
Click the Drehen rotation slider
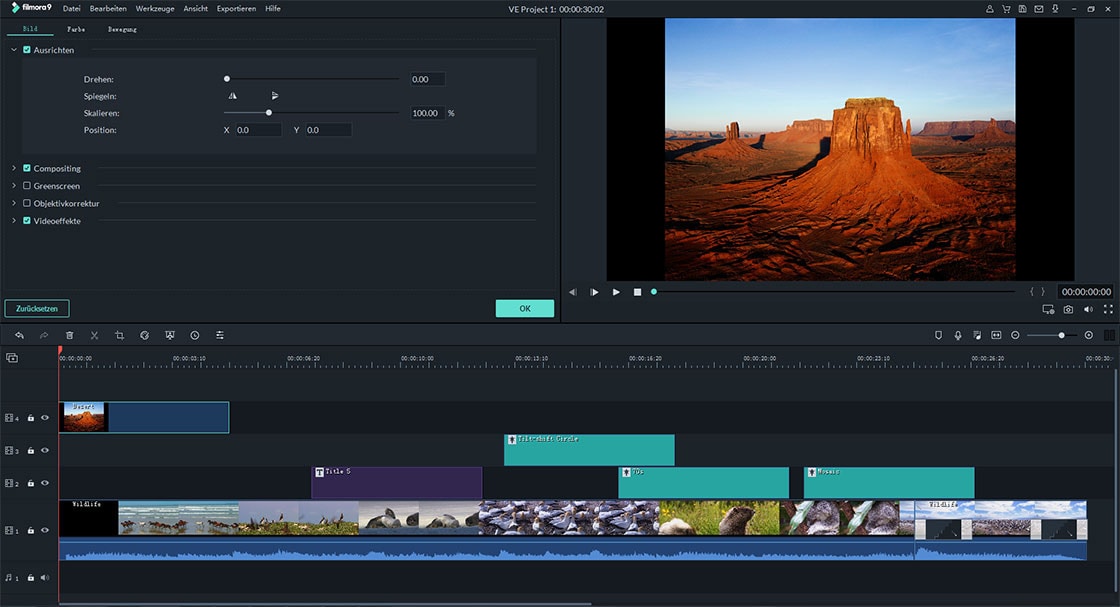pyautogui.click(x=311, y=79)
